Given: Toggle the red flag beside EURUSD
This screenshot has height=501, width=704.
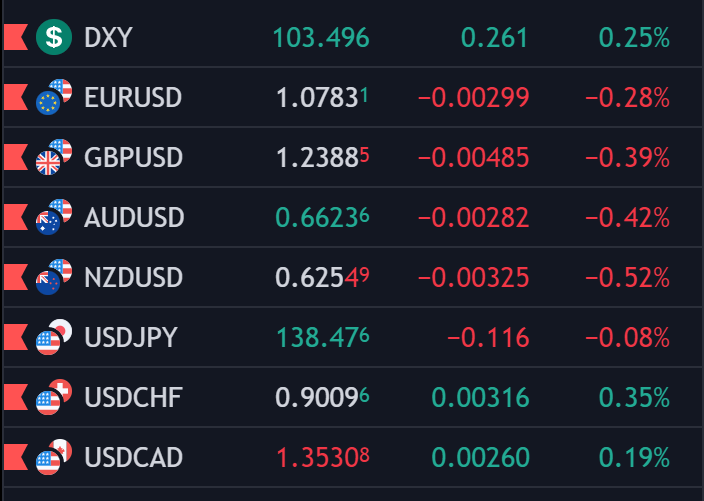Looking at the screenshot, I should 15,98.
